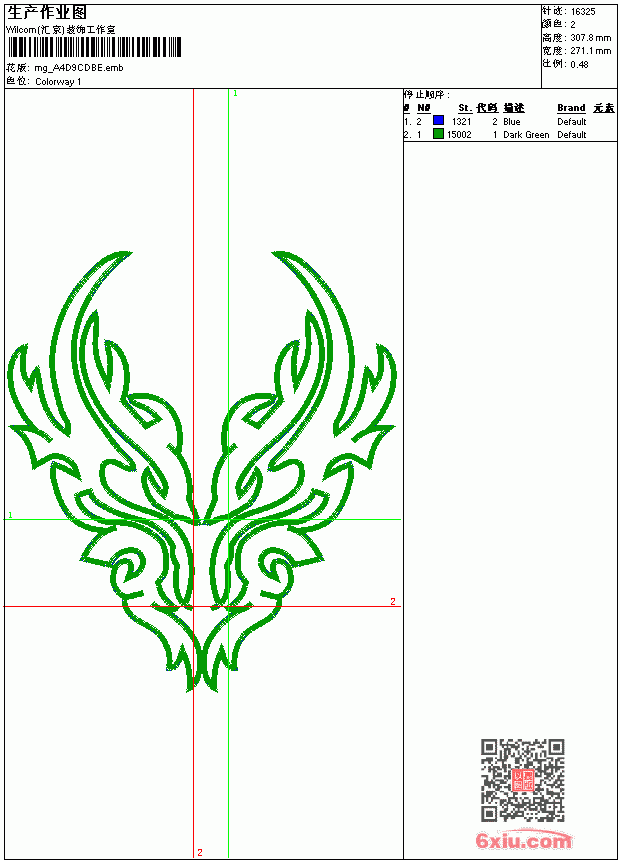
Task: Click the St. column header
Action: 465,108
